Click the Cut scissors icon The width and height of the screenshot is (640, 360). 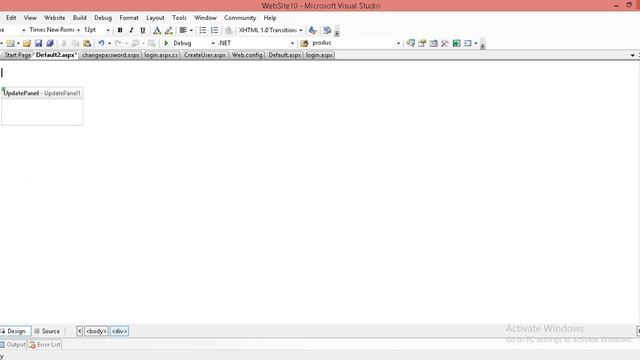click(x=64, y=43)
